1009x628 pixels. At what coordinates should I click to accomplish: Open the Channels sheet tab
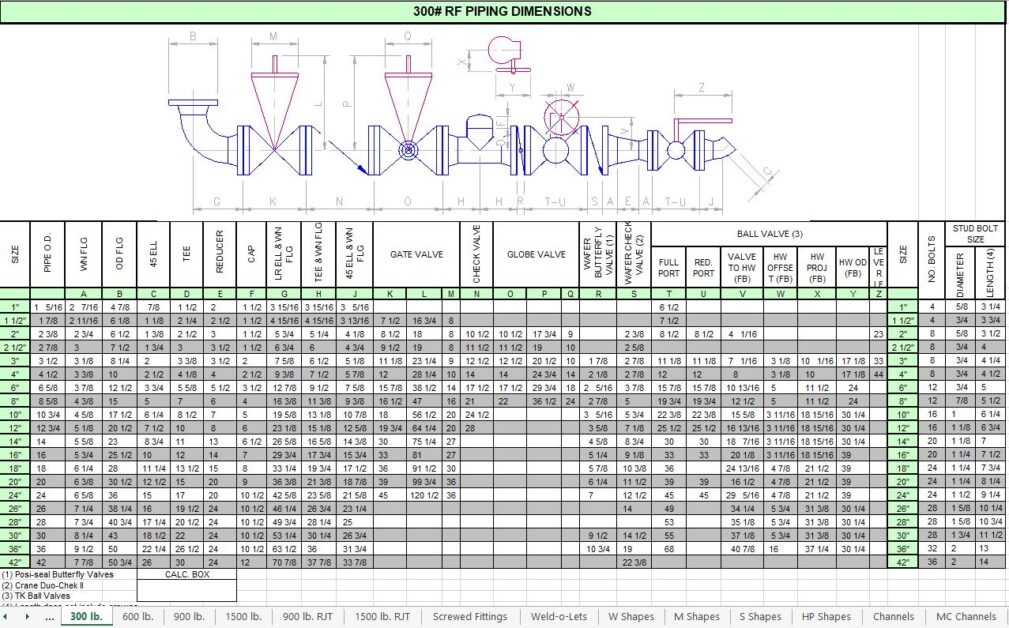[x=893, y=617]
